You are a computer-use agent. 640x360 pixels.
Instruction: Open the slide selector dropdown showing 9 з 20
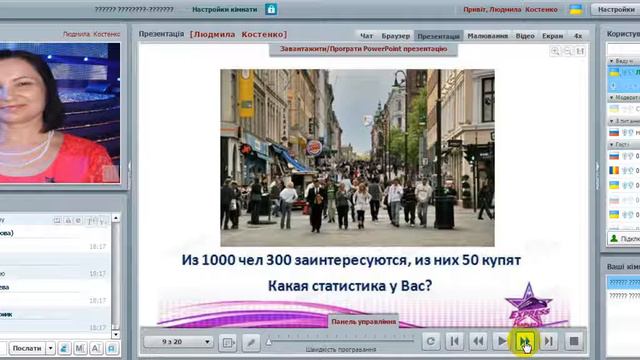(x=178, y=342)
